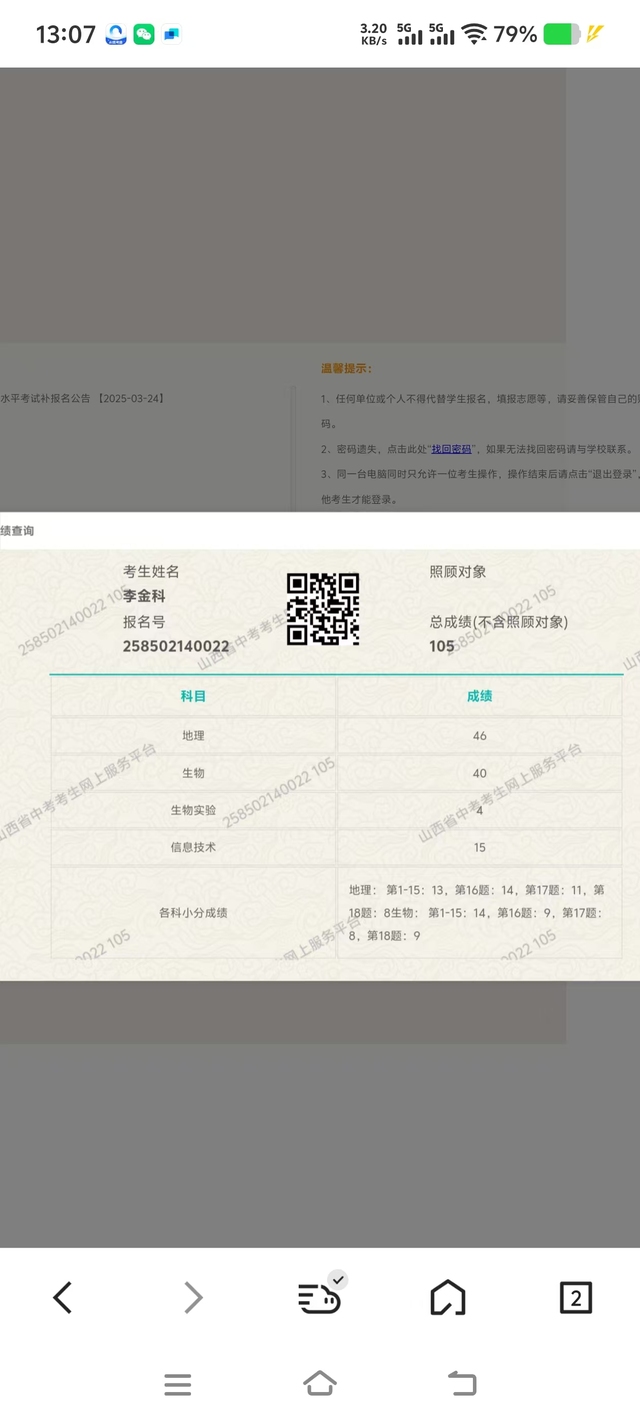Tap the QR code image
Viewport: 640px width, 1422px height.
point(323,608)
